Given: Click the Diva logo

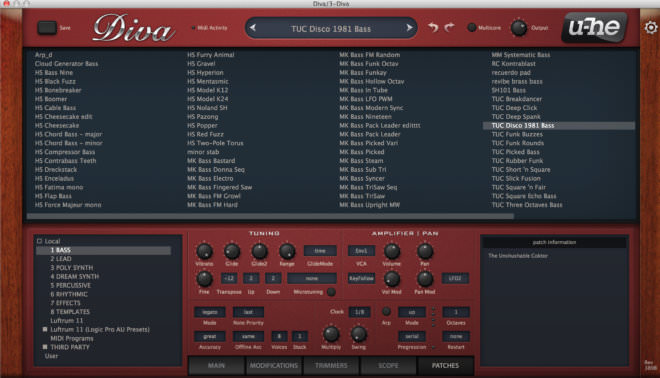Looking at the screenshot, I should click(133, 29).
